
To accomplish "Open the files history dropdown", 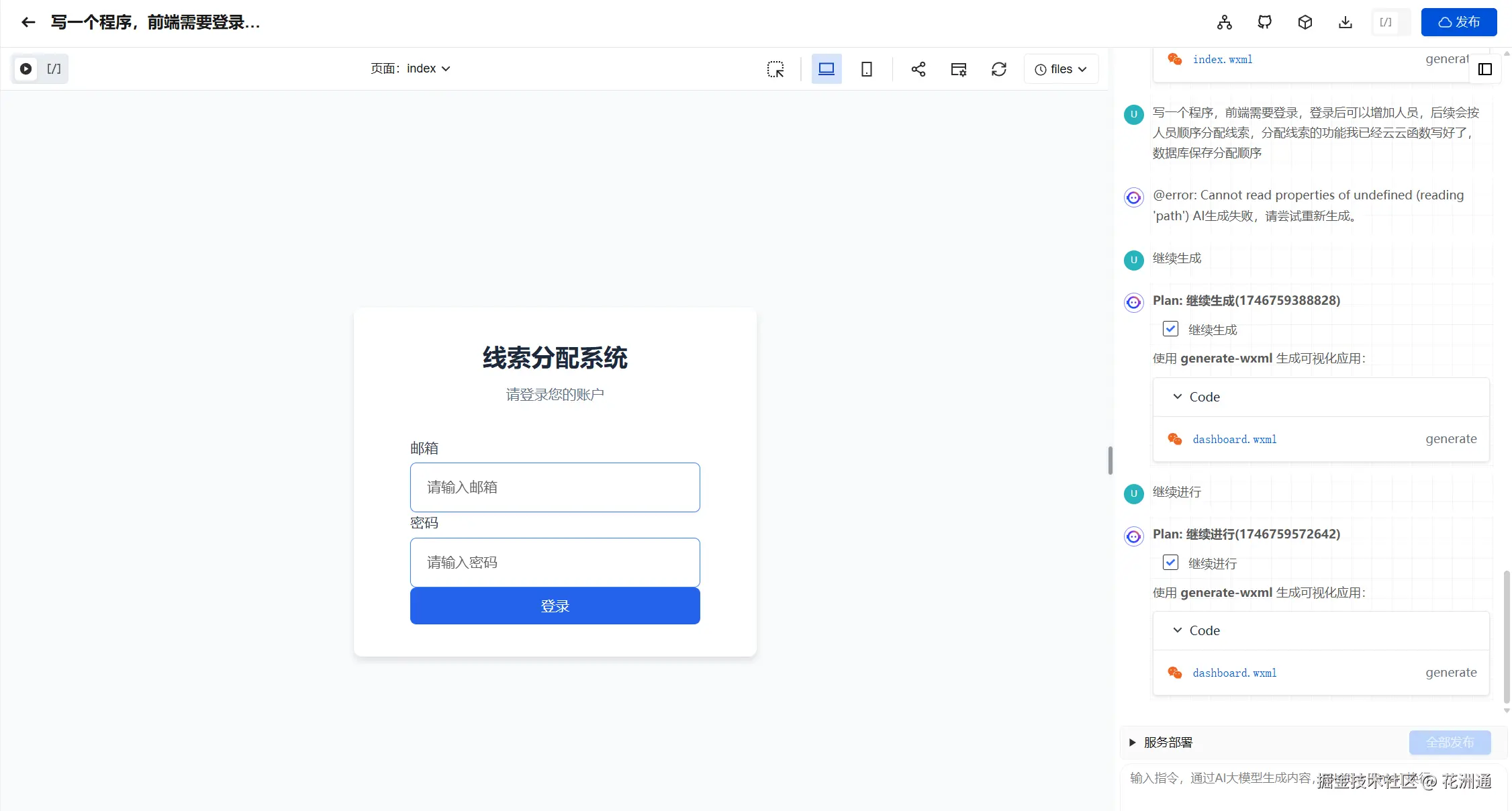I will (x=1061, y=68).
